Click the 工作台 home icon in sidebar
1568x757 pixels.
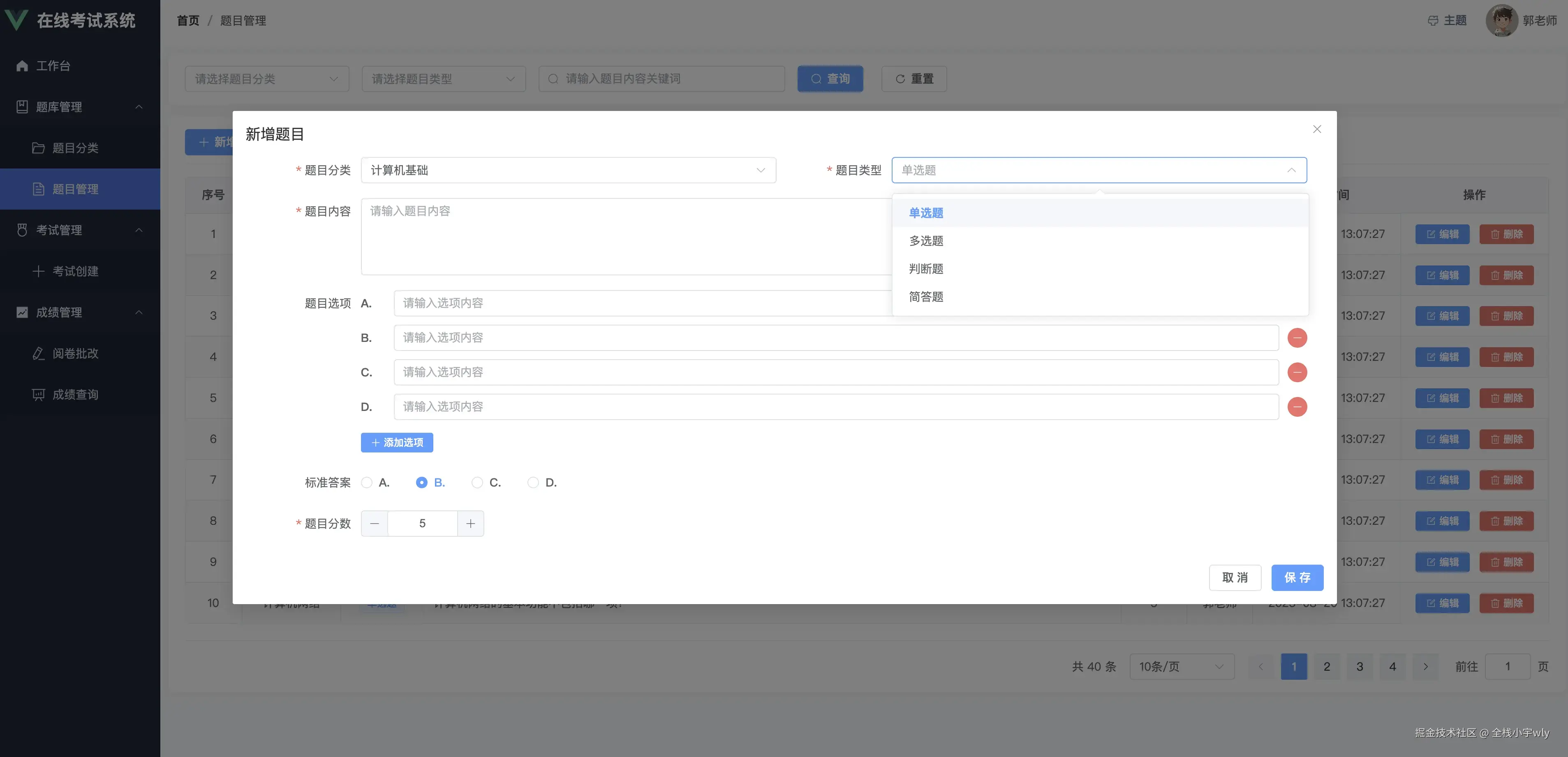[x=23, y=66]
